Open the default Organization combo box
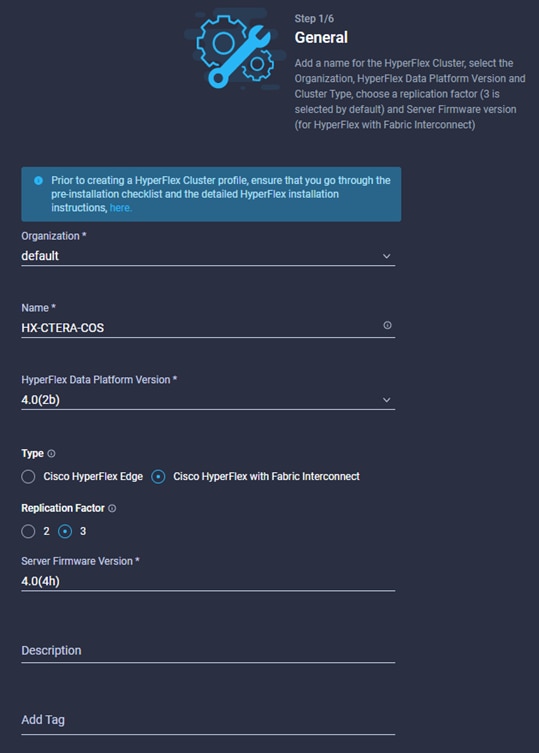Screen dimensions: 539x753 point(208,256)
